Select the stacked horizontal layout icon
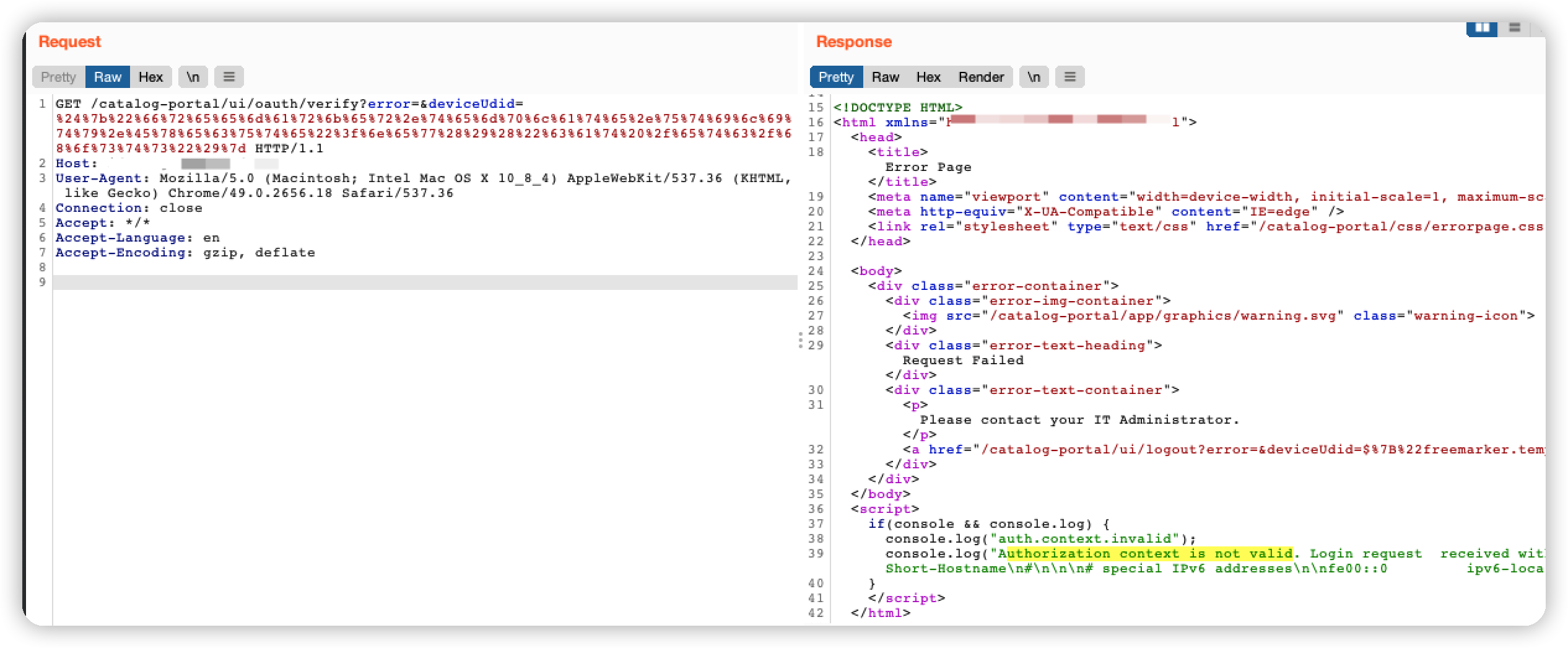Screen dimensions: 1568x648 pos(1515,28)
